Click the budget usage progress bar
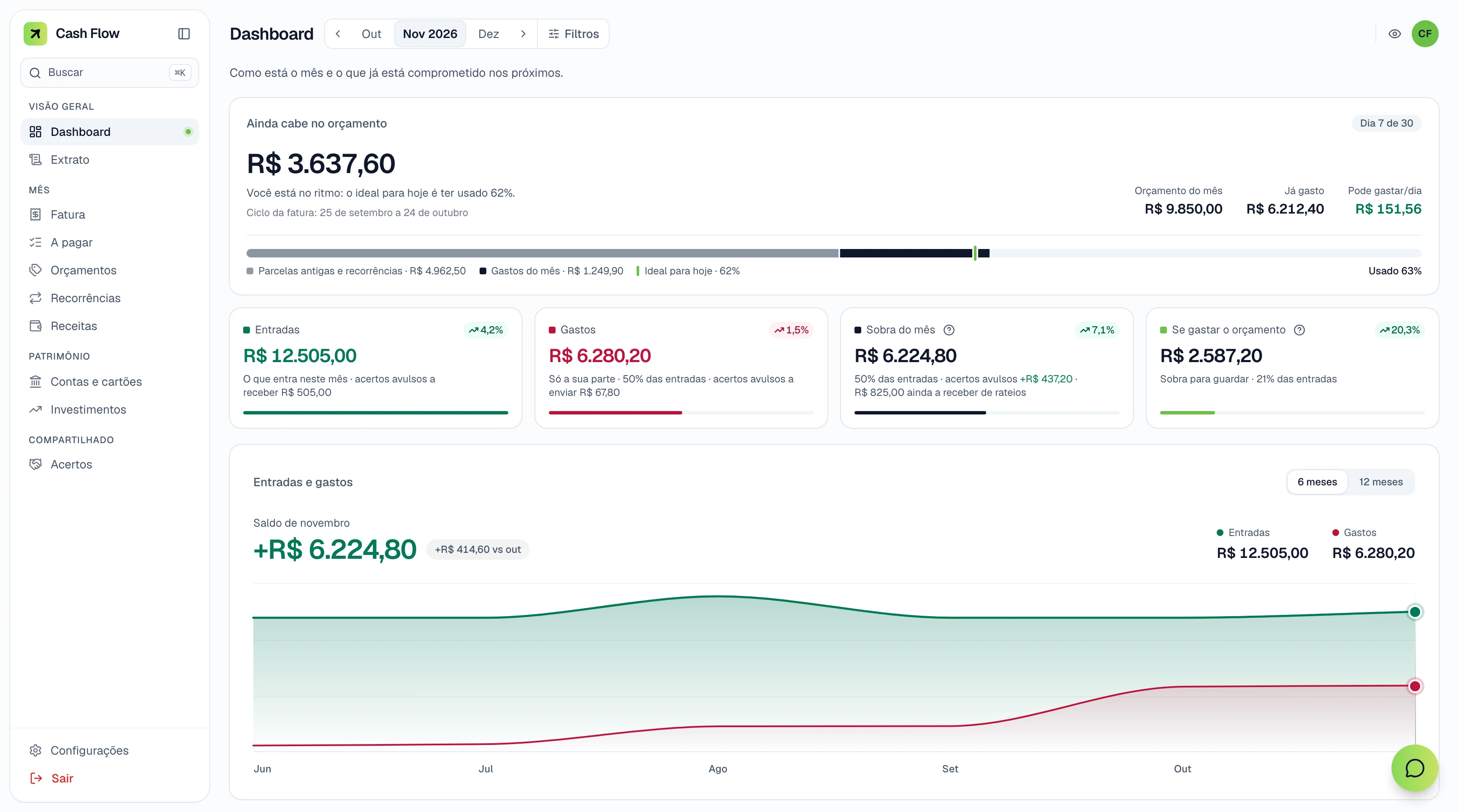This screenshot has width=1459, height=812. click(834, 253)
